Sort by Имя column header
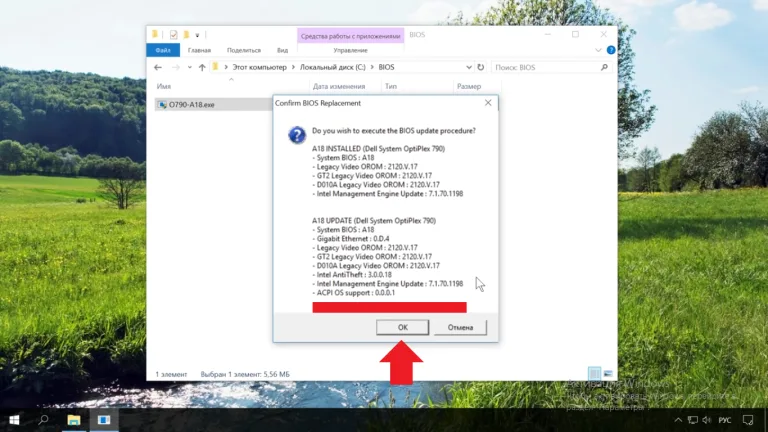768x432 pixels. 164,86
